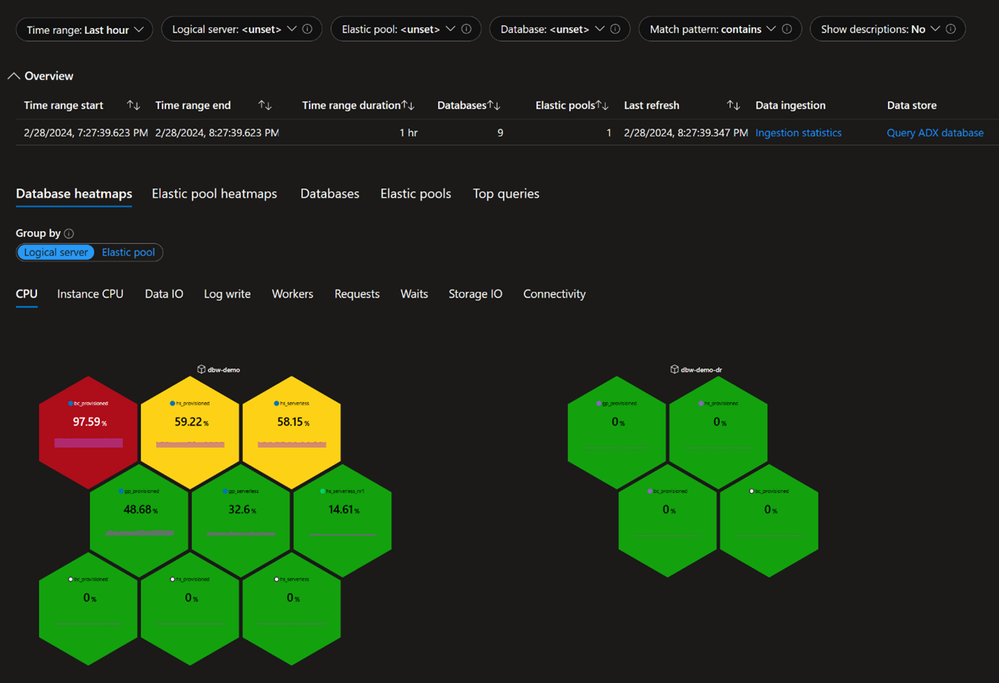Open the Logical server filter dropdown

tap(241, 29)
